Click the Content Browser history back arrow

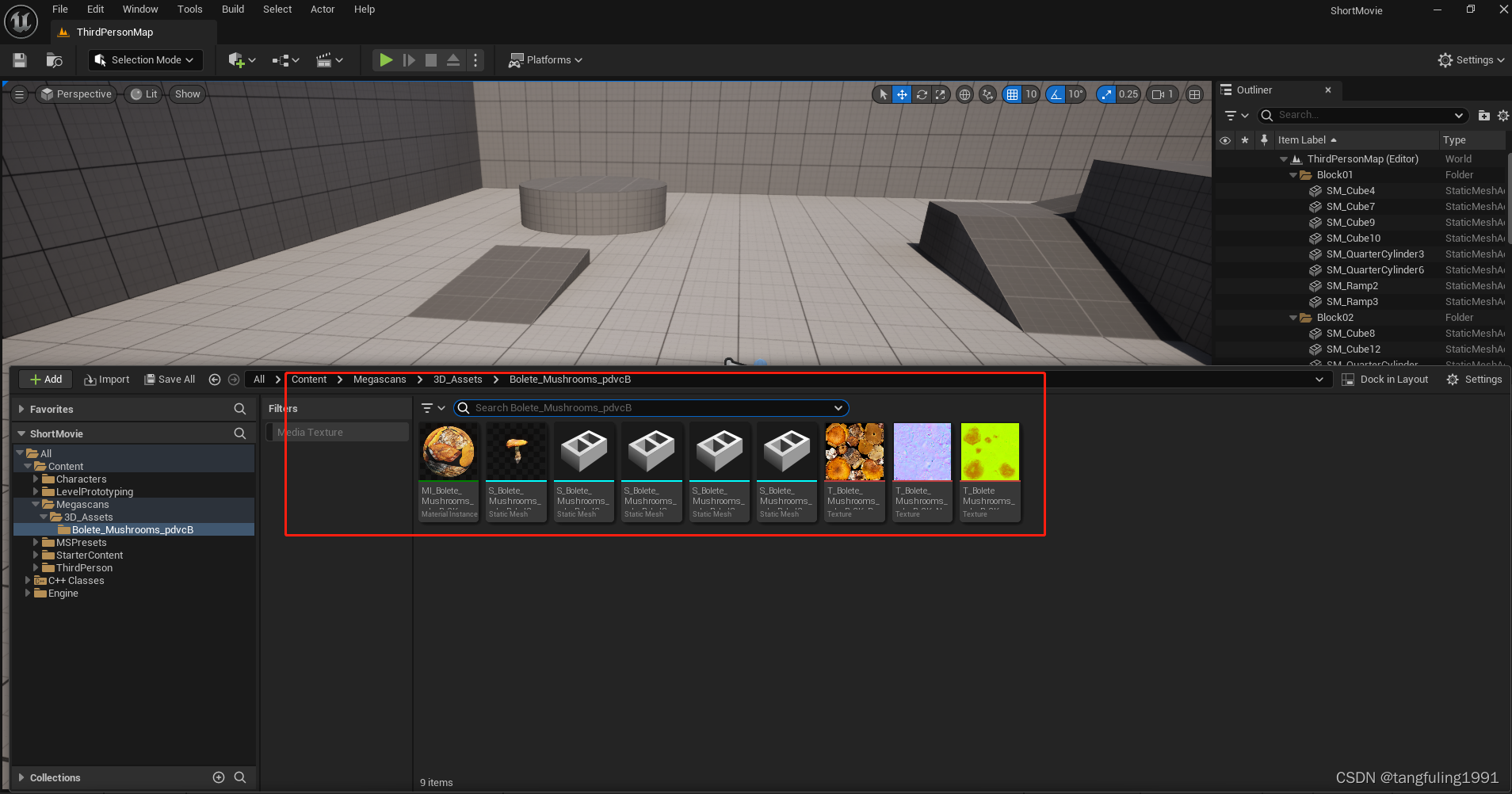pyautogui.click(x=214, y=380)
